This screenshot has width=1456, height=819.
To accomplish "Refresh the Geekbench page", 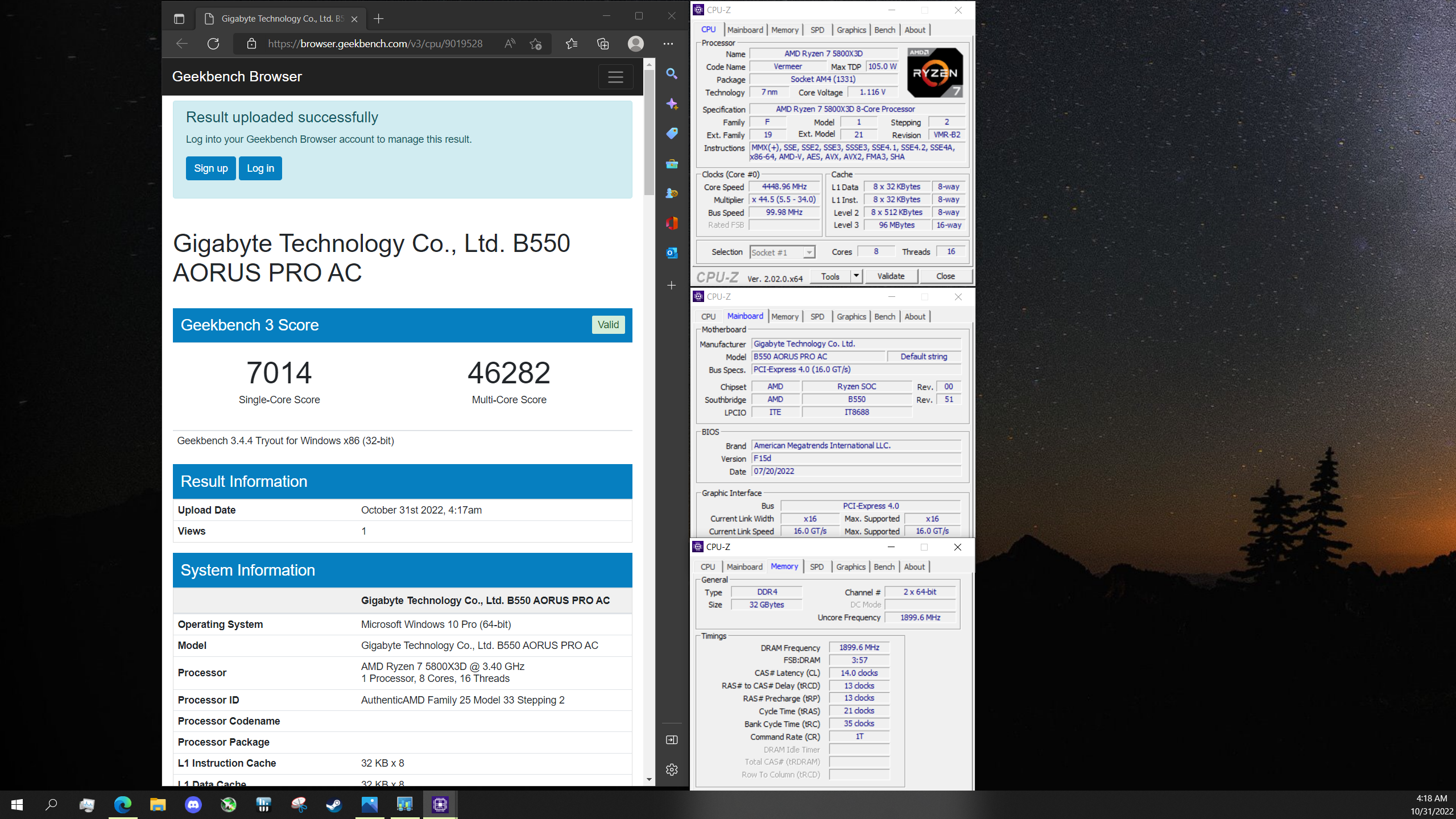I will pyautogui.click(x=213, y=44).
